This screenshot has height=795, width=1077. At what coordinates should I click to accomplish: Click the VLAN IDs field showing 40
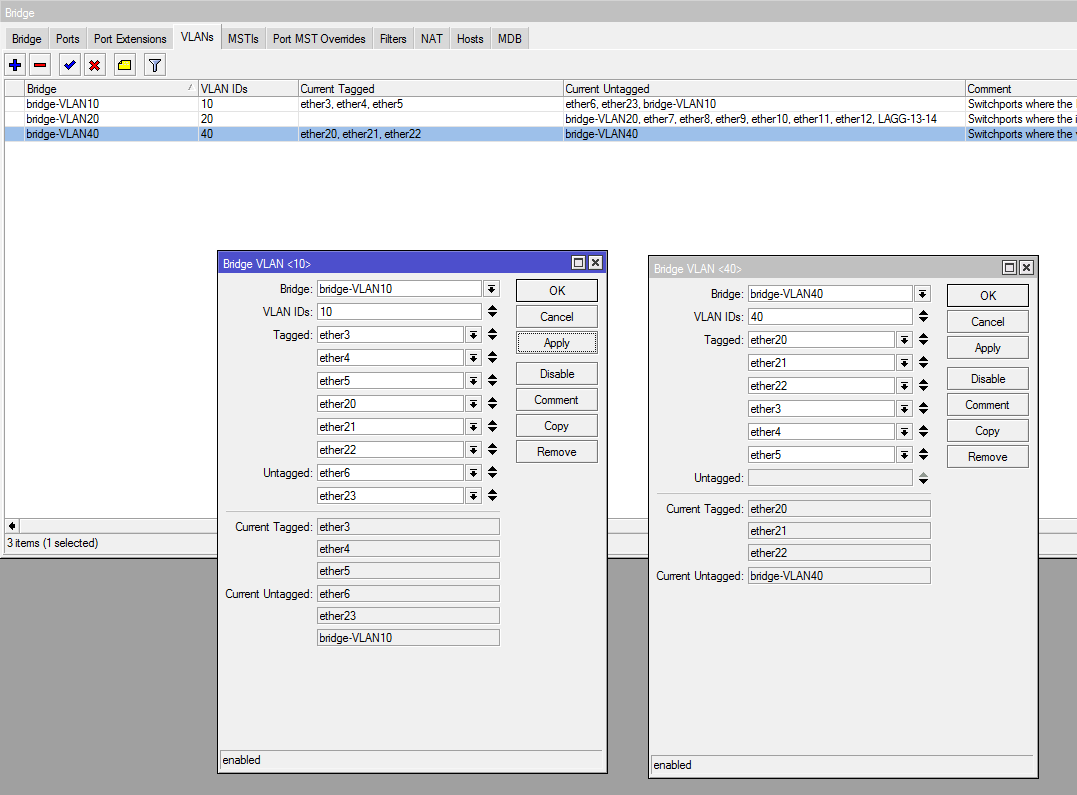coord(830,317)
